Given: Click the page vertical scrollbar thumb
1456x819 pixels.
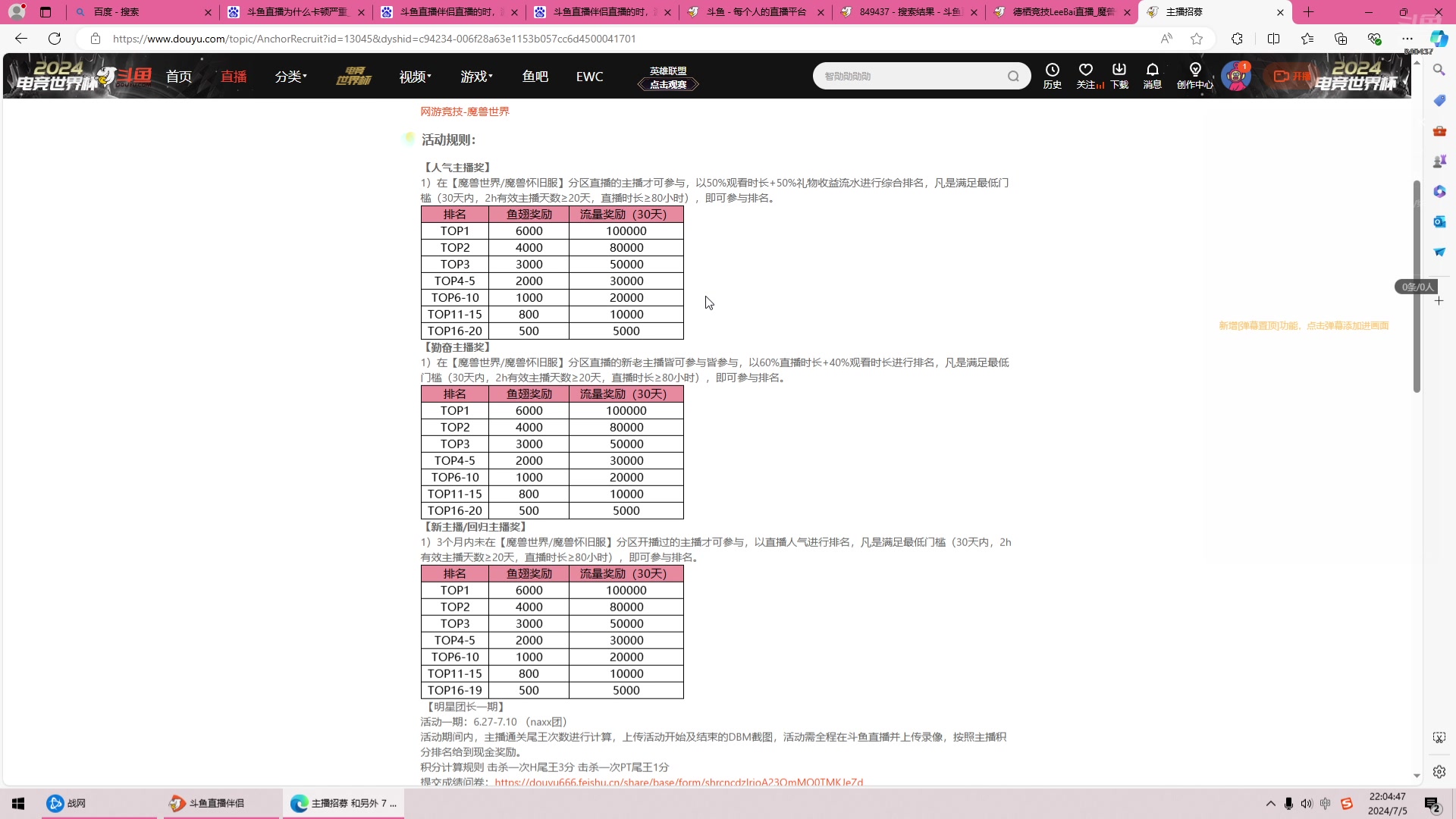Looking at the screenshot, I should 1417,287.
